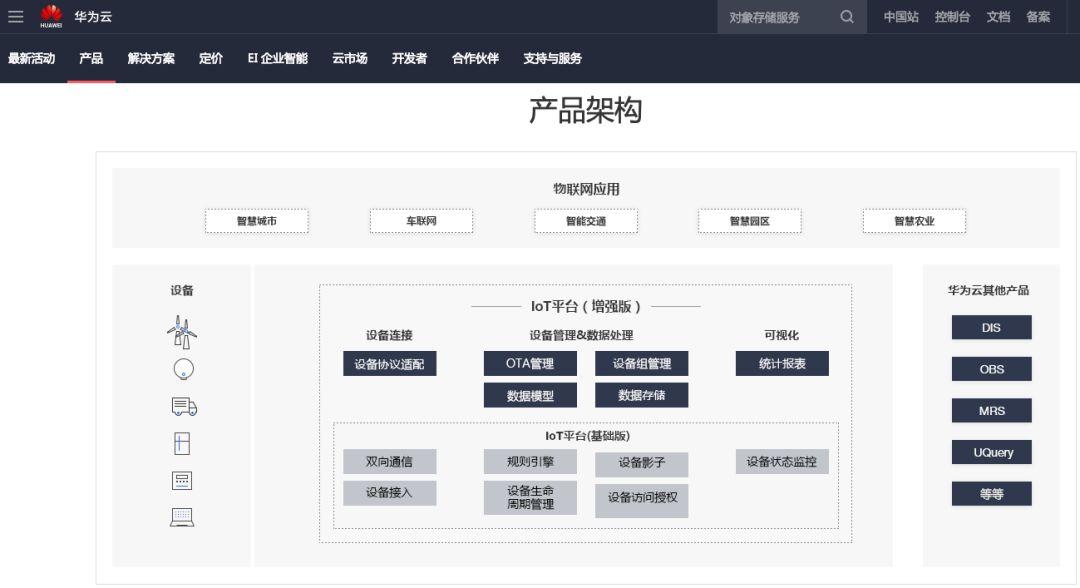Image resolution: width=1080 pixels, height=588 pixels.
Task: Open the EI 企业智能 menu
Action: click(x=278, y=59)
